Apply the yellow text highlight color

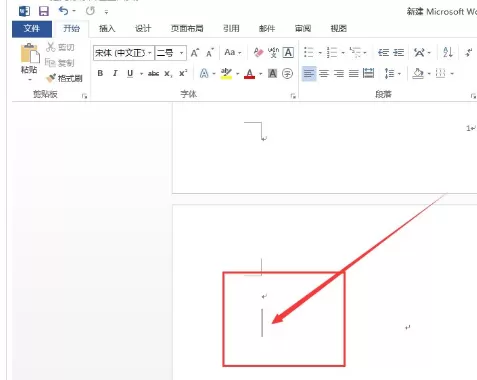(226, 74)
